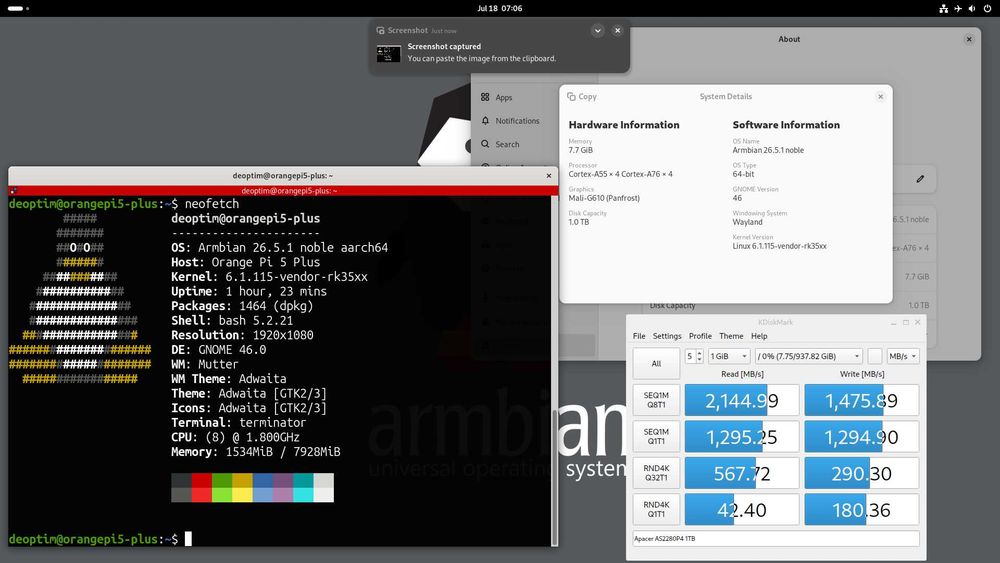The image size is (1000, 563).
Task: Click the red terminal tab title bar
Action: pos(288,191)
